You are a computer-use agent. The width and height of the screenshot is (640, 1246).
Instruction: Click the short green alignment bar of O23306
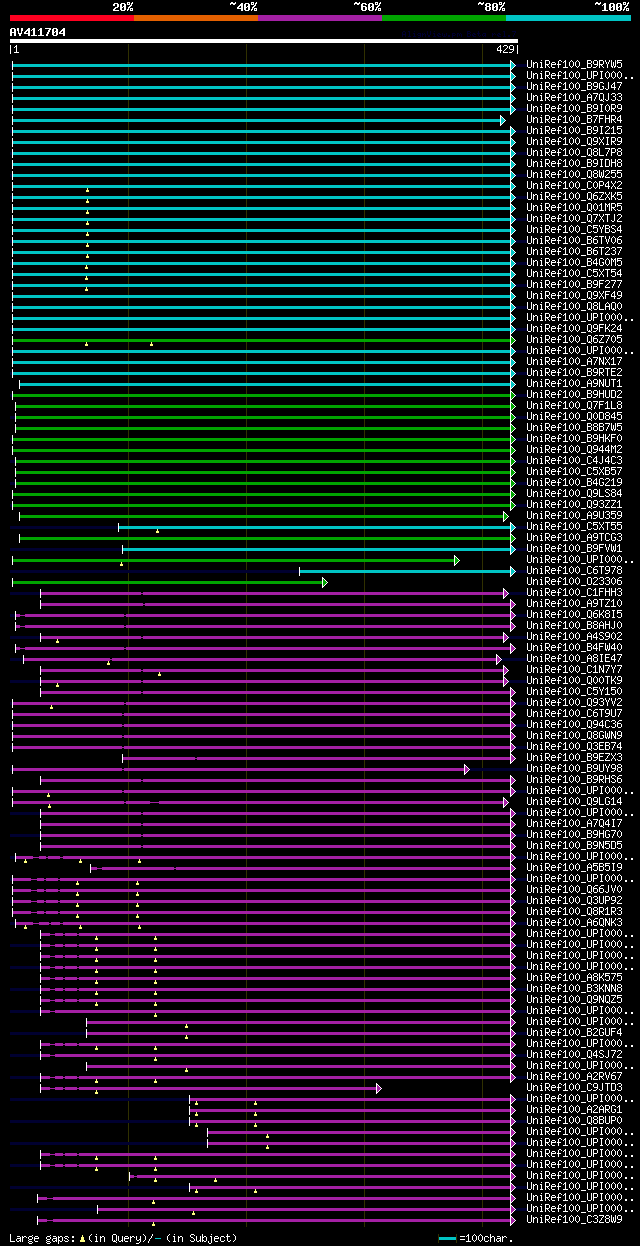click(x=170, y=582)
